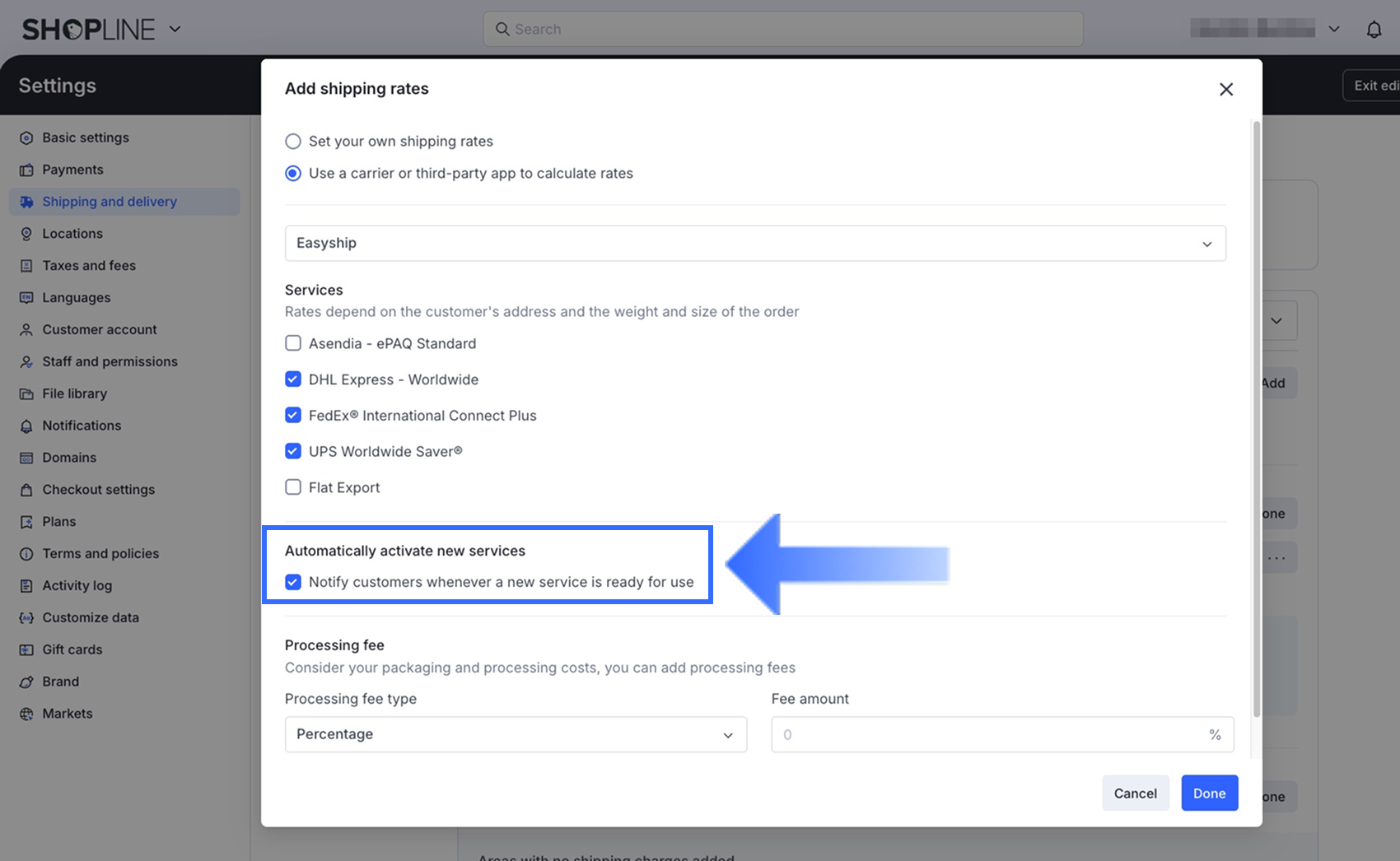The width and height of the screenshot is (1400, 861).
Task: Uncheck DHL Express - Worldwide service
Action: coord(293,379)
